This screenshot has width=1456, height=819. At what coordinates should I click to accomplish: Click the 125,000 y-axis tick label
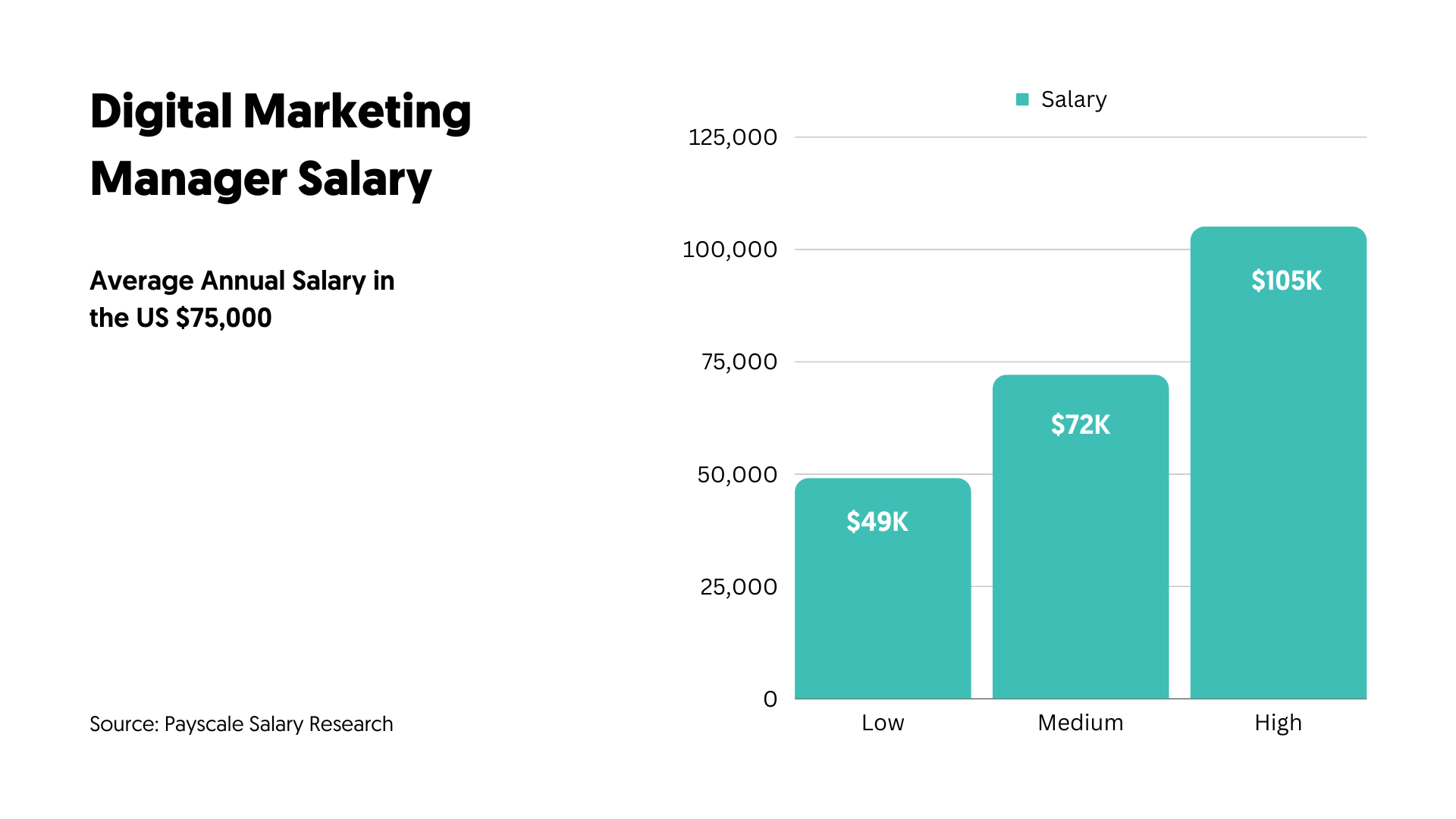pyautogui.click(x=733, y=137)
